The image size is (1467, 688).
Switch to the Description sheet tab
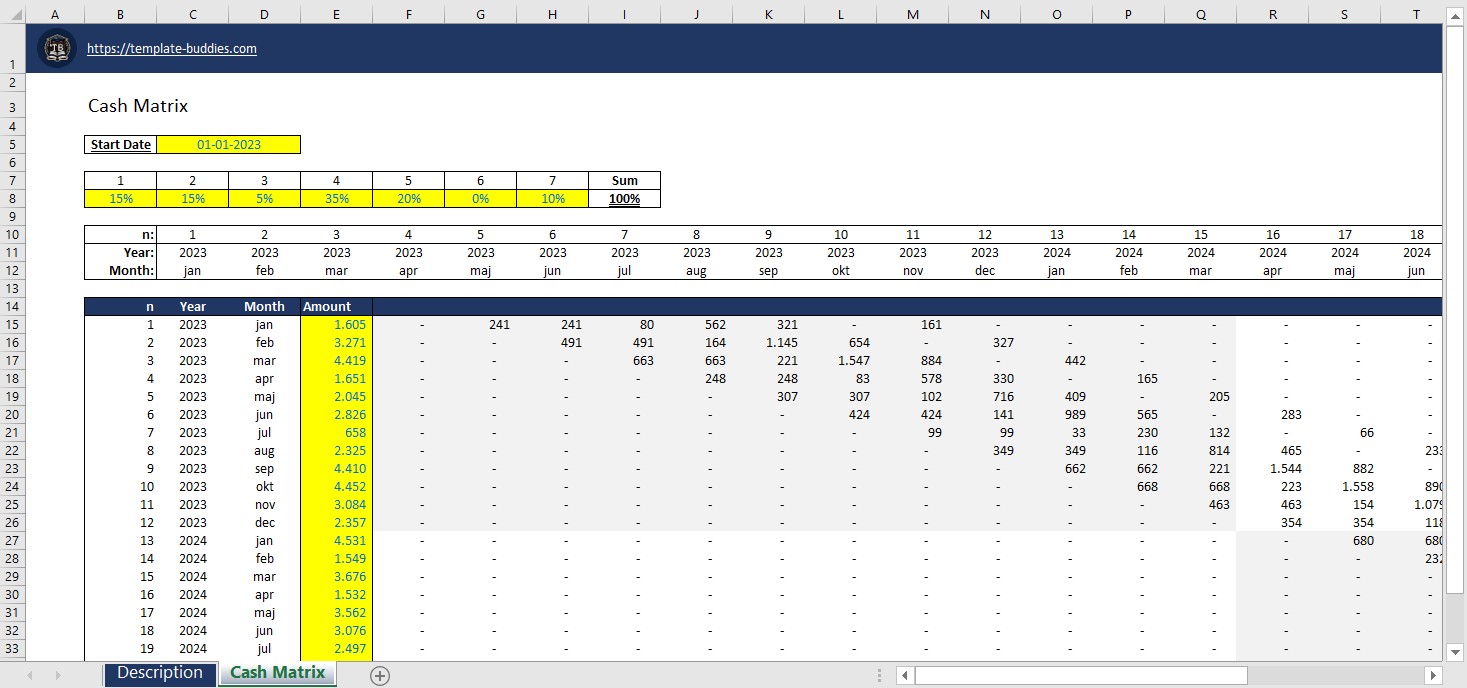click(159, 673)
